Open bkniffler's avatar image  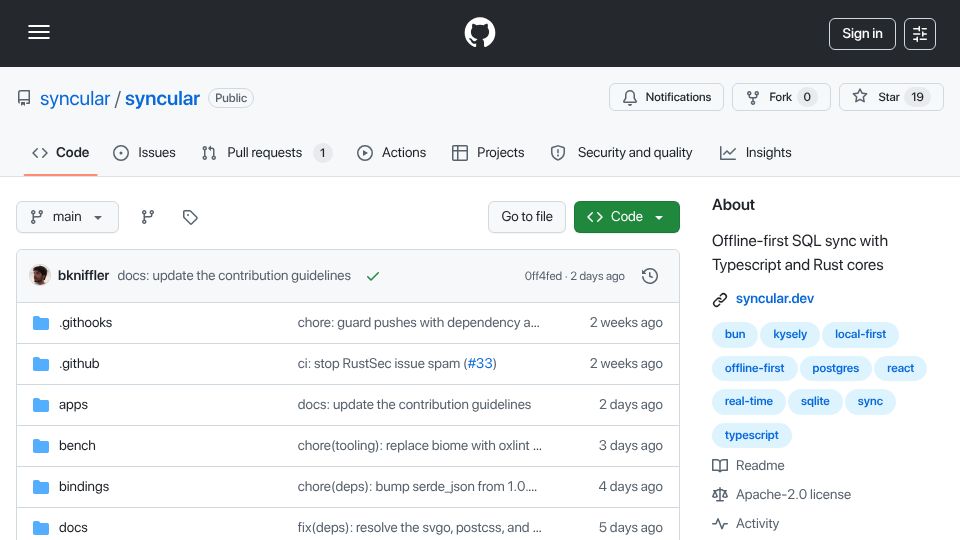coord(40,276)
